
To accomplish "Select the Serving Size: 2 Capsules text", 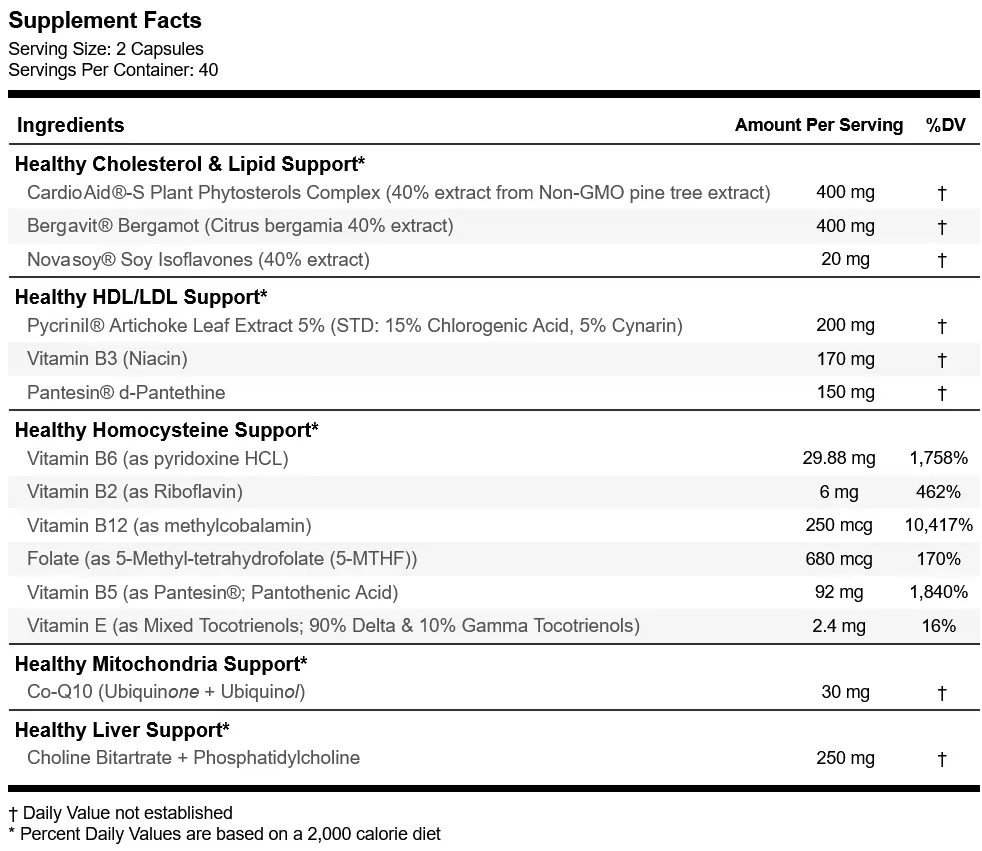I will (106, 49).
